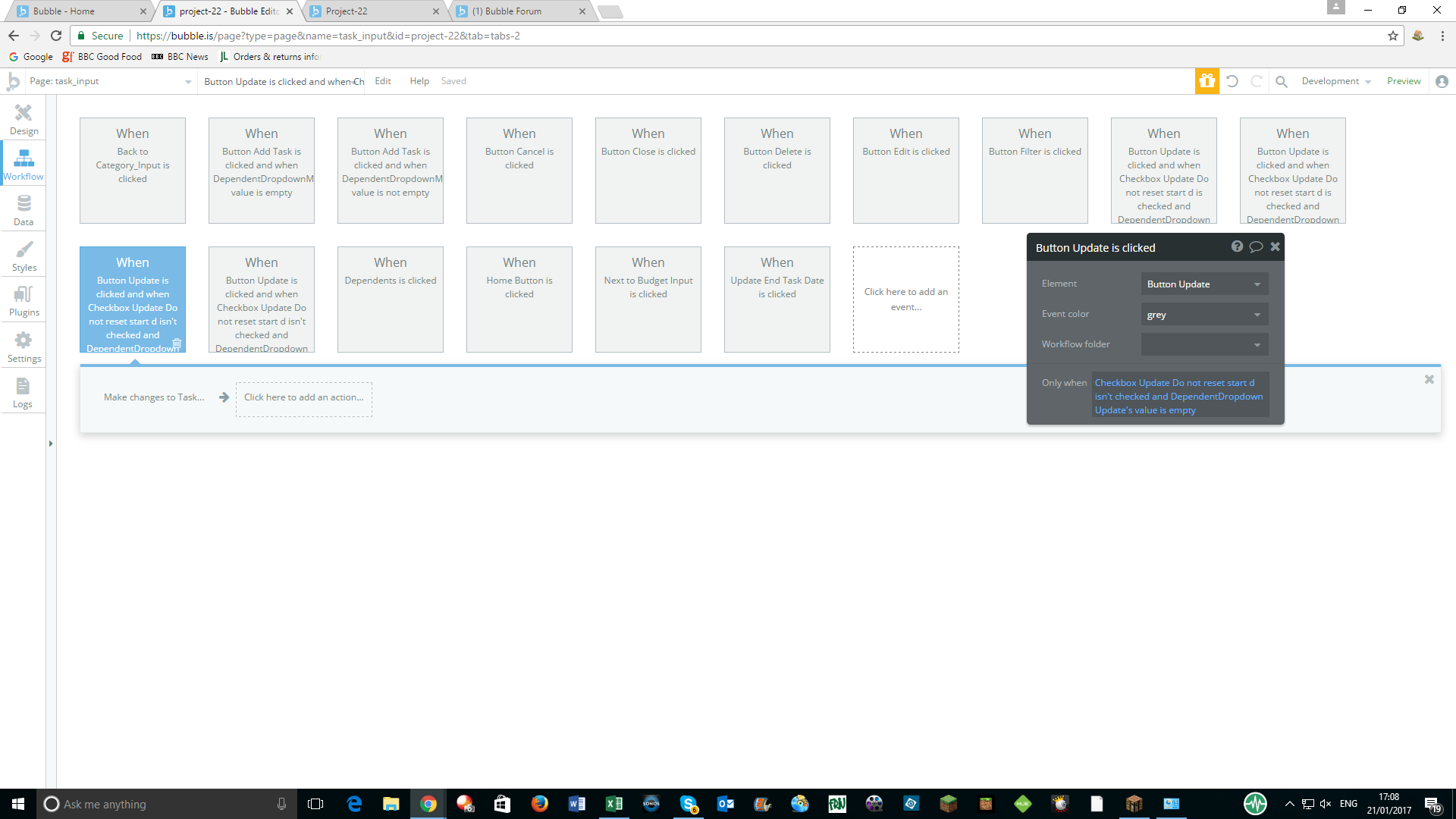Click the gift box icon

1207,81
